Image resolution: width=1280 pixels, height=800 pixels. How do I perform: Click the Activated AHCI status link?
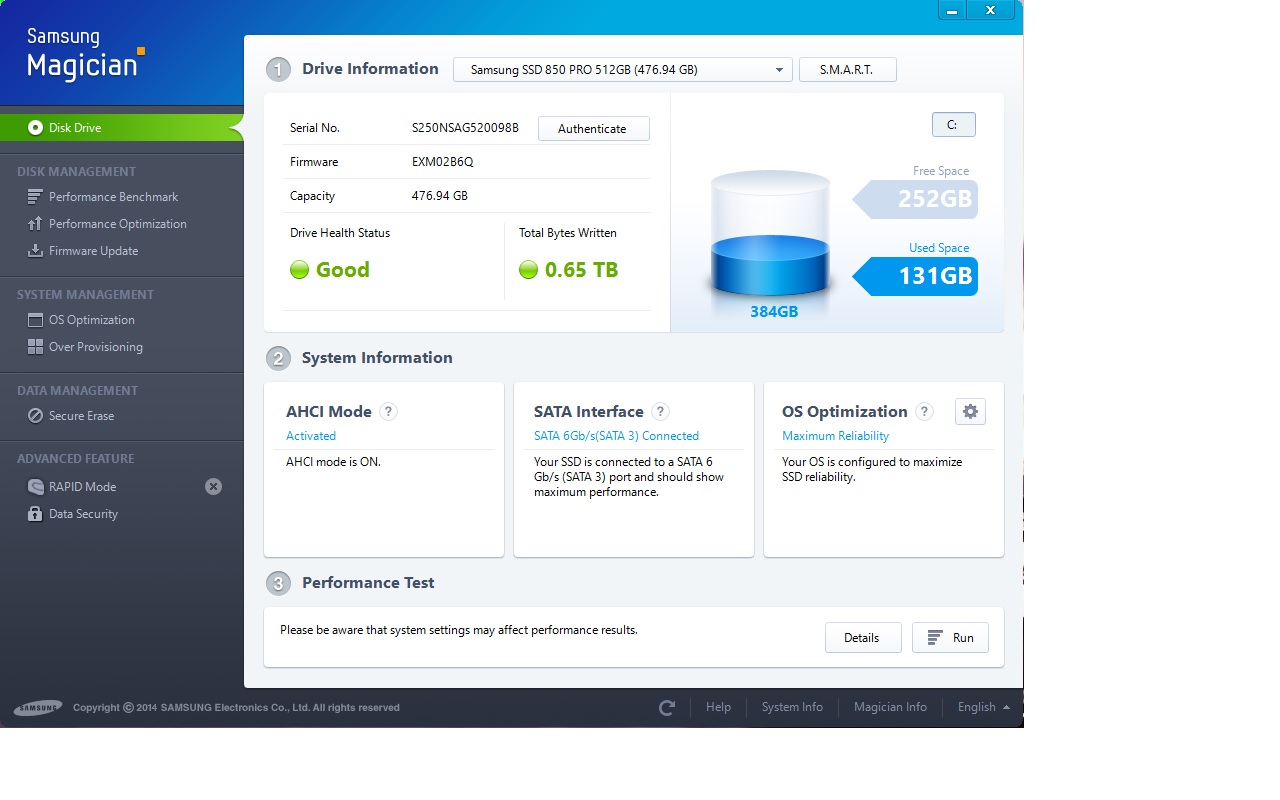pyautogui.click(x=311, y=436)
